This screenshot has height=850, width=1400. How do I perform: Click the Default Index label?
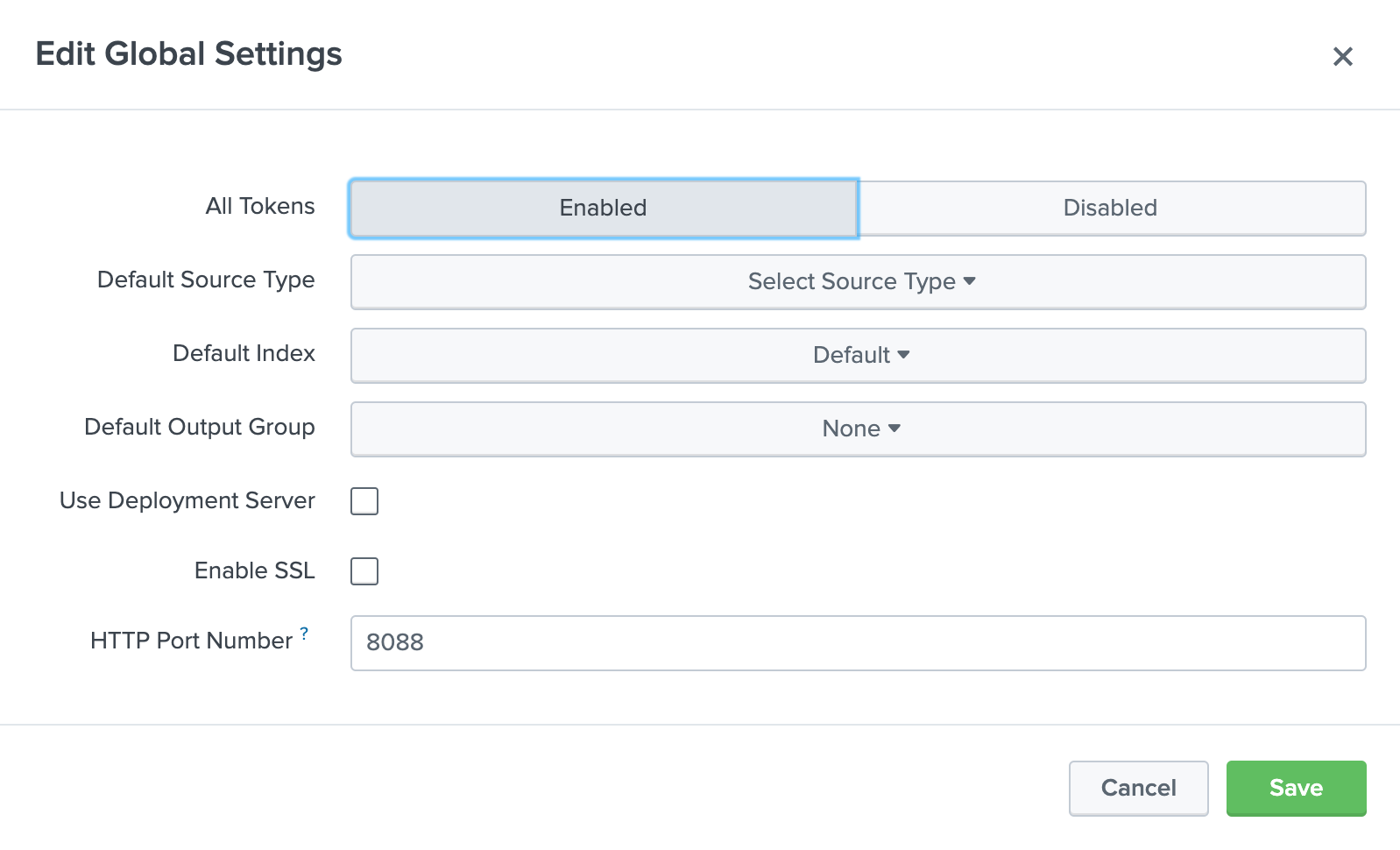tap(244, 353)
